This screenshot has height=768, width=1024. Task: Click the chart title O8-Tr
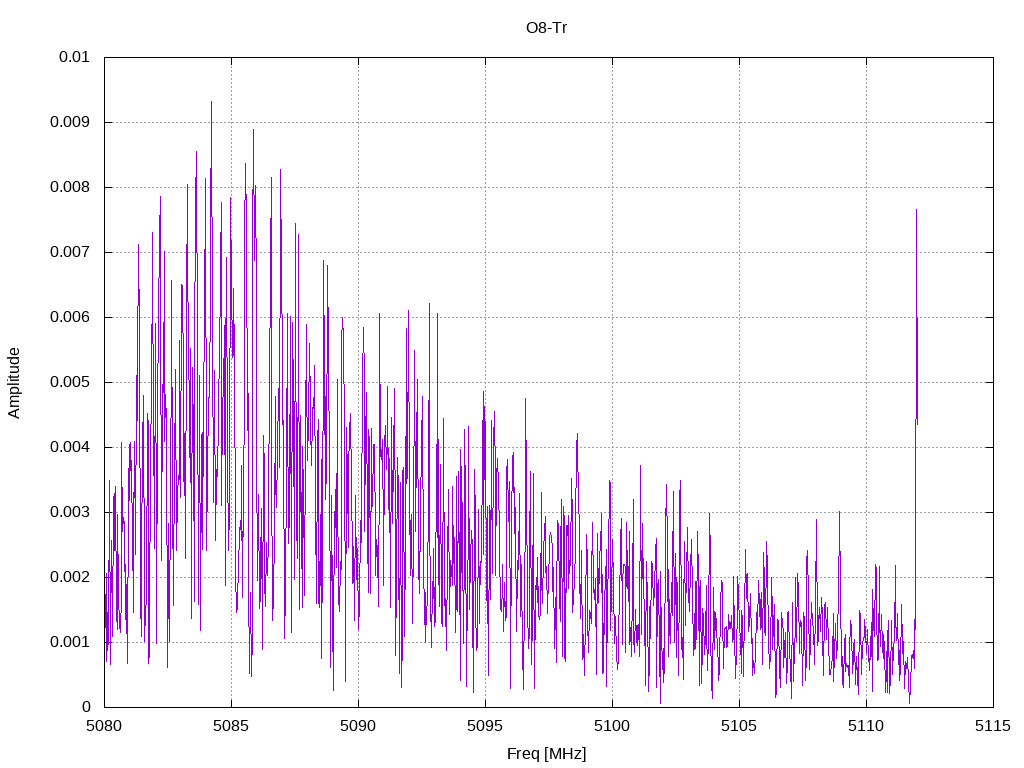point(546,27)
